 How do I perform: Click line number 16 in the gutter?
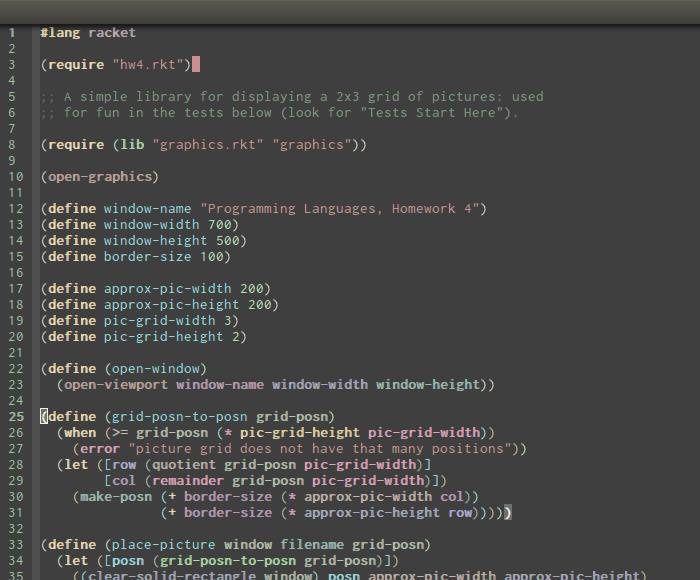pos(16,273)
